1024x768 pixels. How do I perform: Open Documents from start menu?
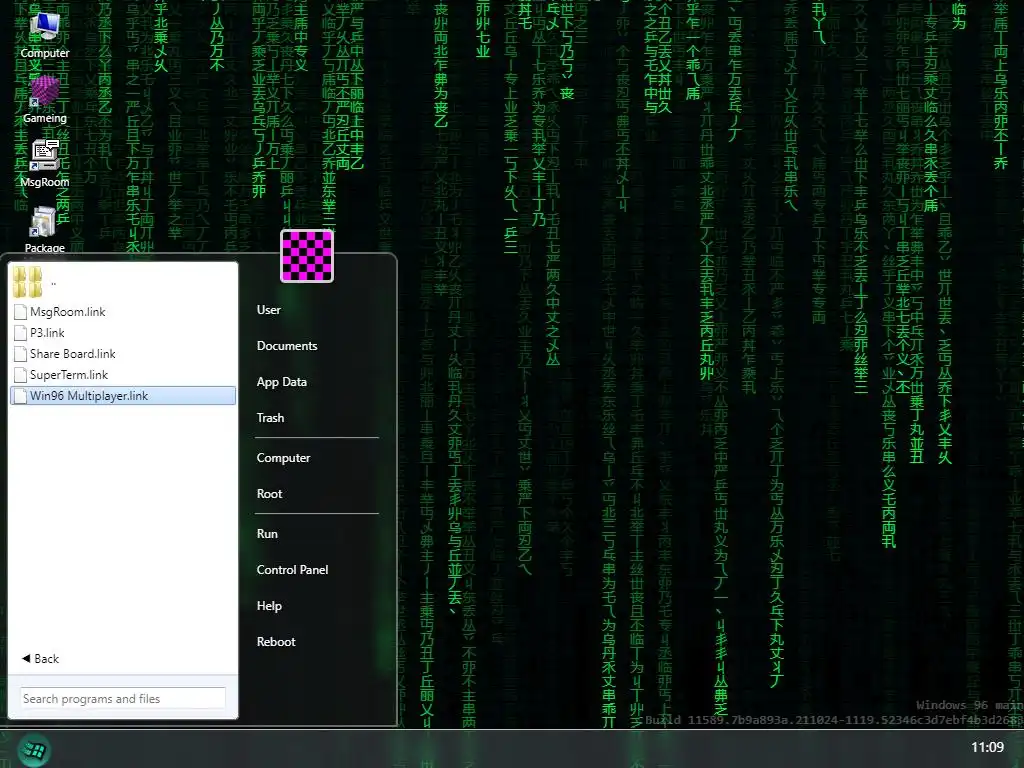tap(287, 345)
